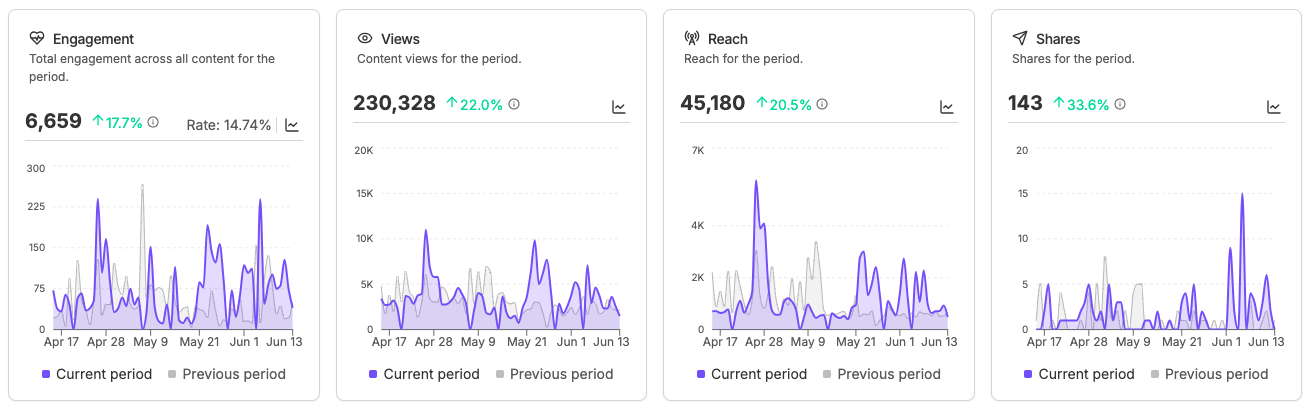
Task: Click 300 y-axis label in Engagement chart
Action: (36, 168)
